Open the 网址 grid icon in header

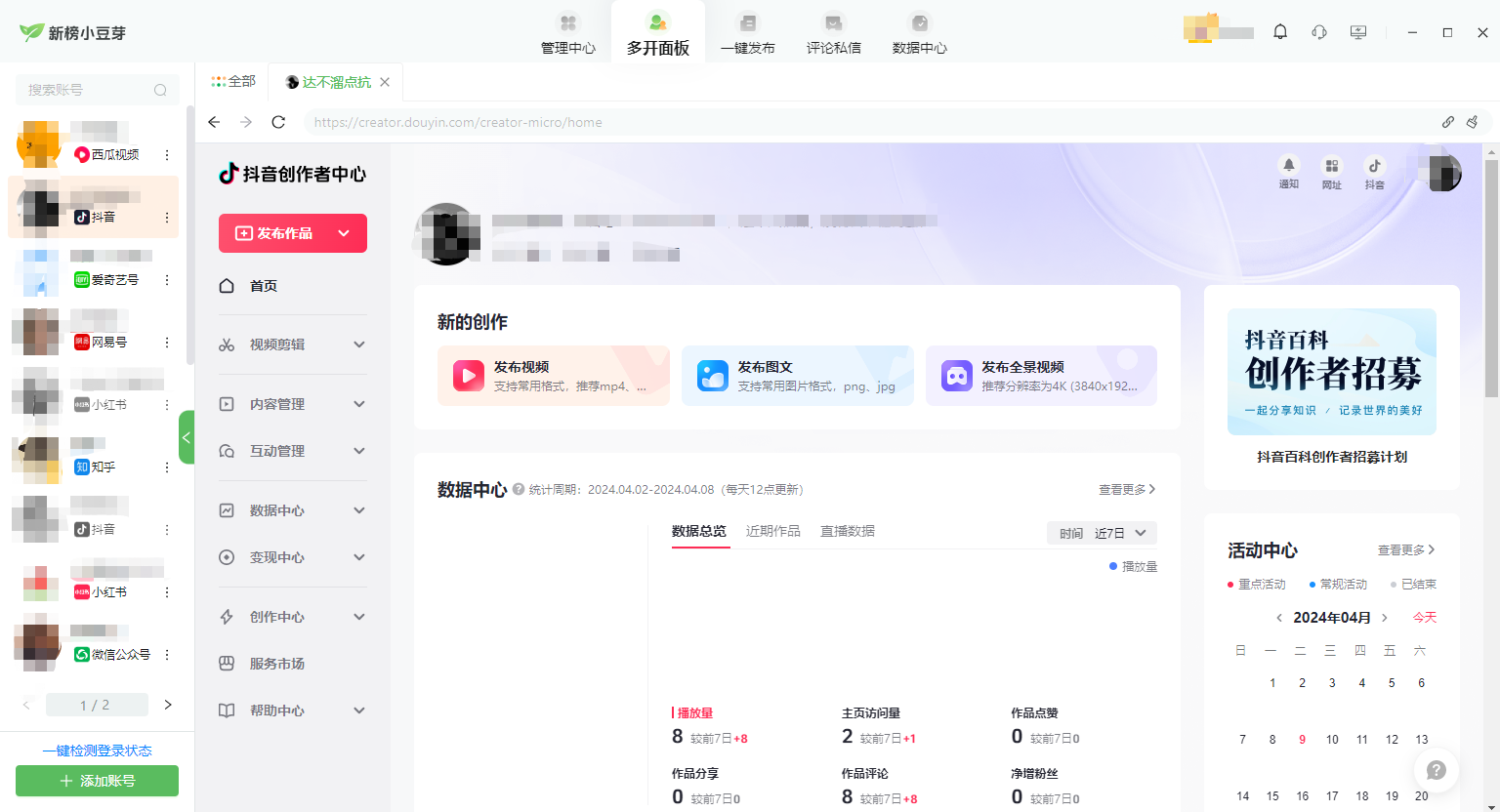[1331, 172]
